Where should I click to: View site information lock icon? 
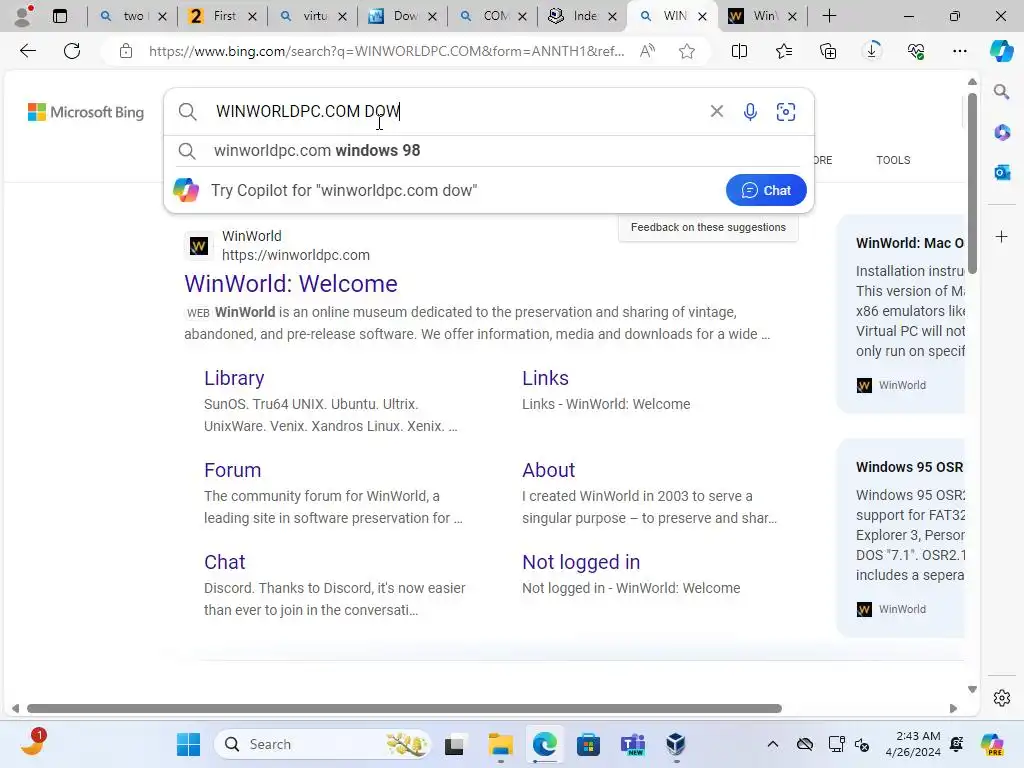[x=126, y=51]
